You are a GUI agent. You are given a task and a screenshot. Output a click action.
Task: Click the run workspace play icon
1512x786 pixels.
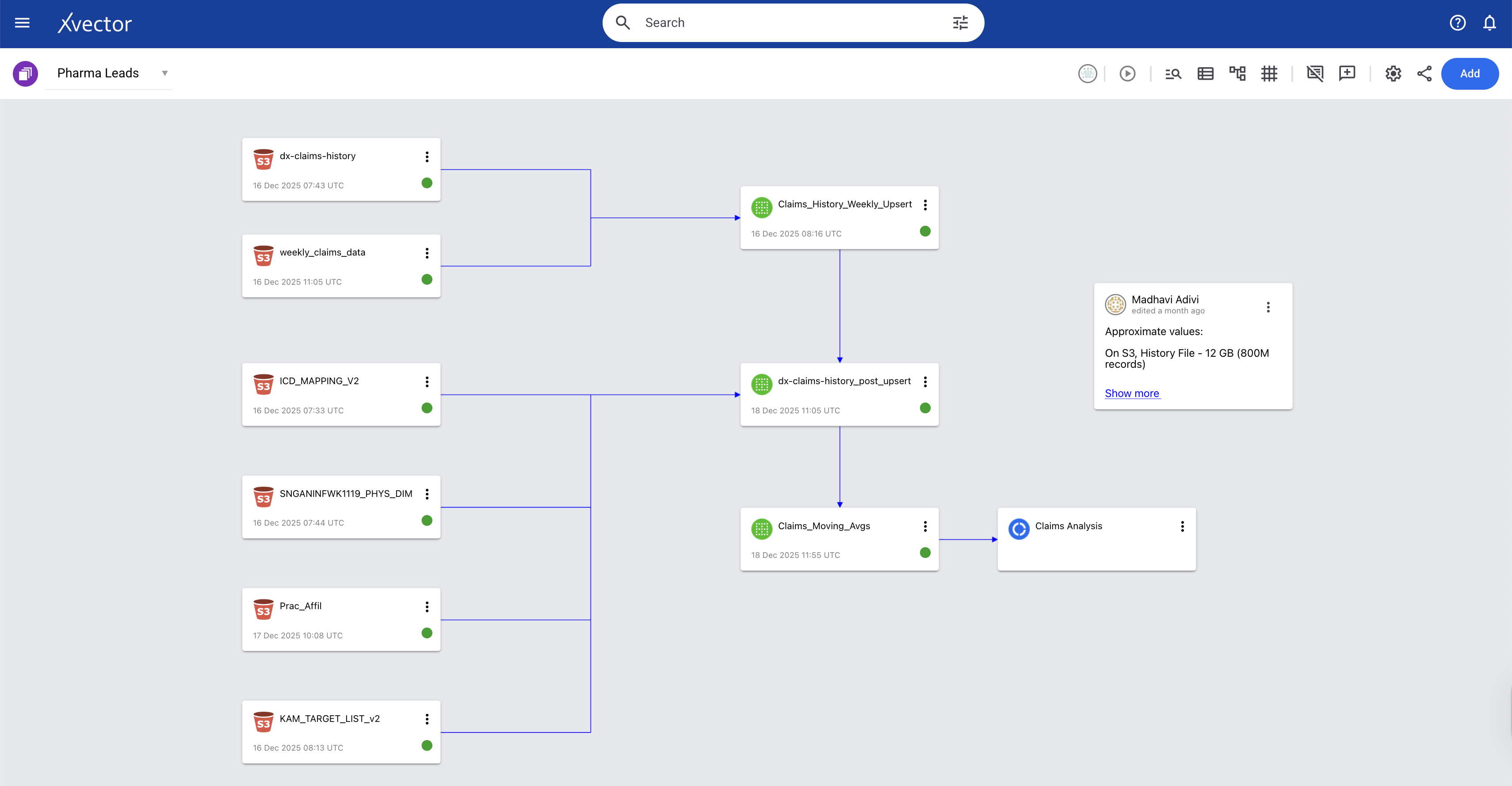pyautogui.click(x=1127, y=73)
